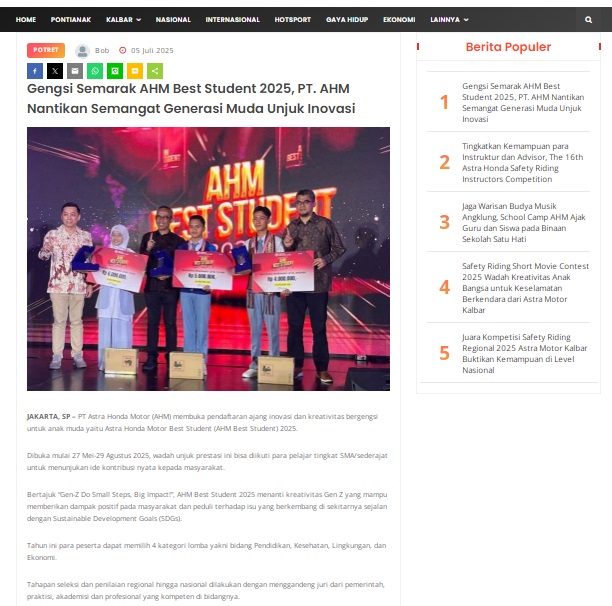
Task: Click ranking number 2 in Berita Populer
Action: coord(444,162)
